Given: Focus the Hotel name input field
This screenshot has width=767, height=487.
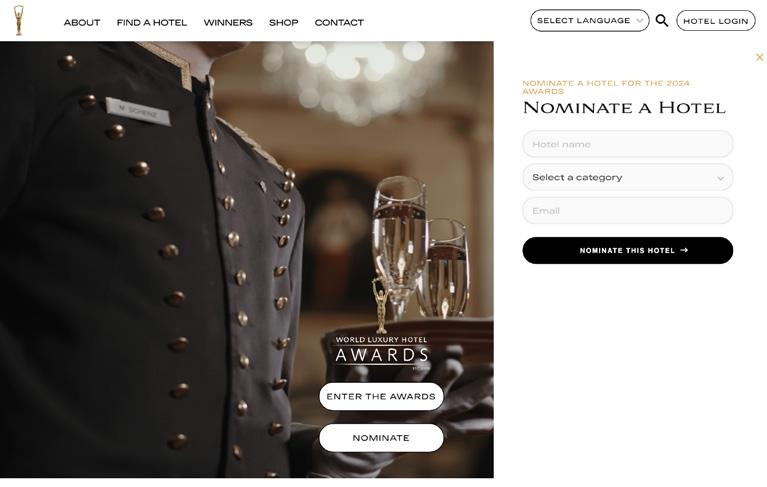Looking at the screenshot, I should point(628,144).
